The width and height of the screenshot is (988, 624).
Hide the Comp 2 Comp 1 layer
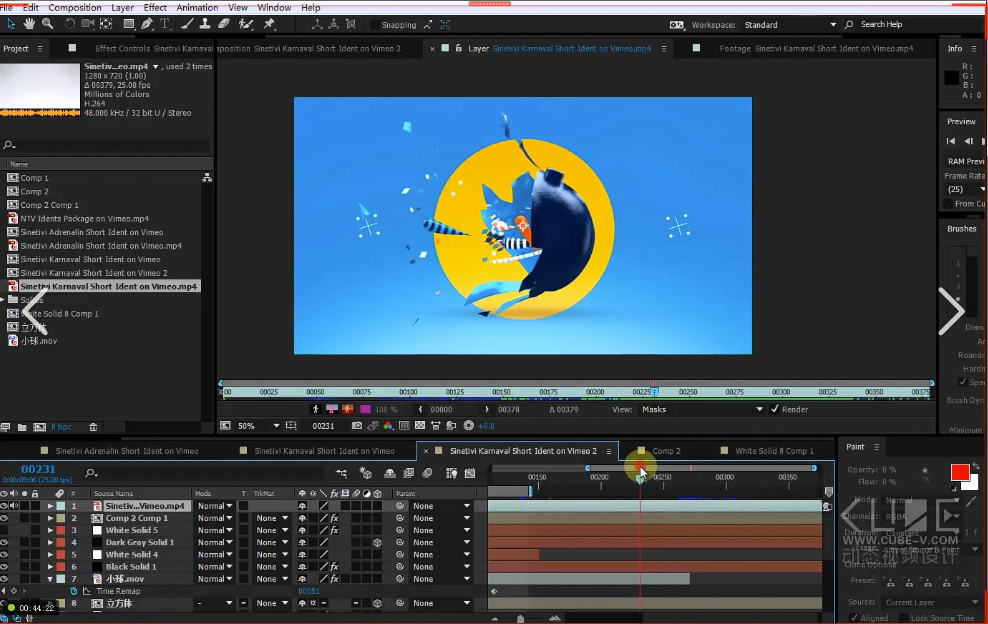point(4,518)
